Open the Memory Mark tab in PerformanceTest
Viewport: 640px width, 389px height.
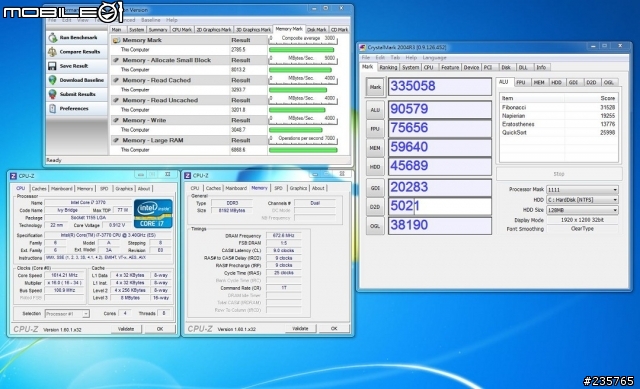pos(289,29)
